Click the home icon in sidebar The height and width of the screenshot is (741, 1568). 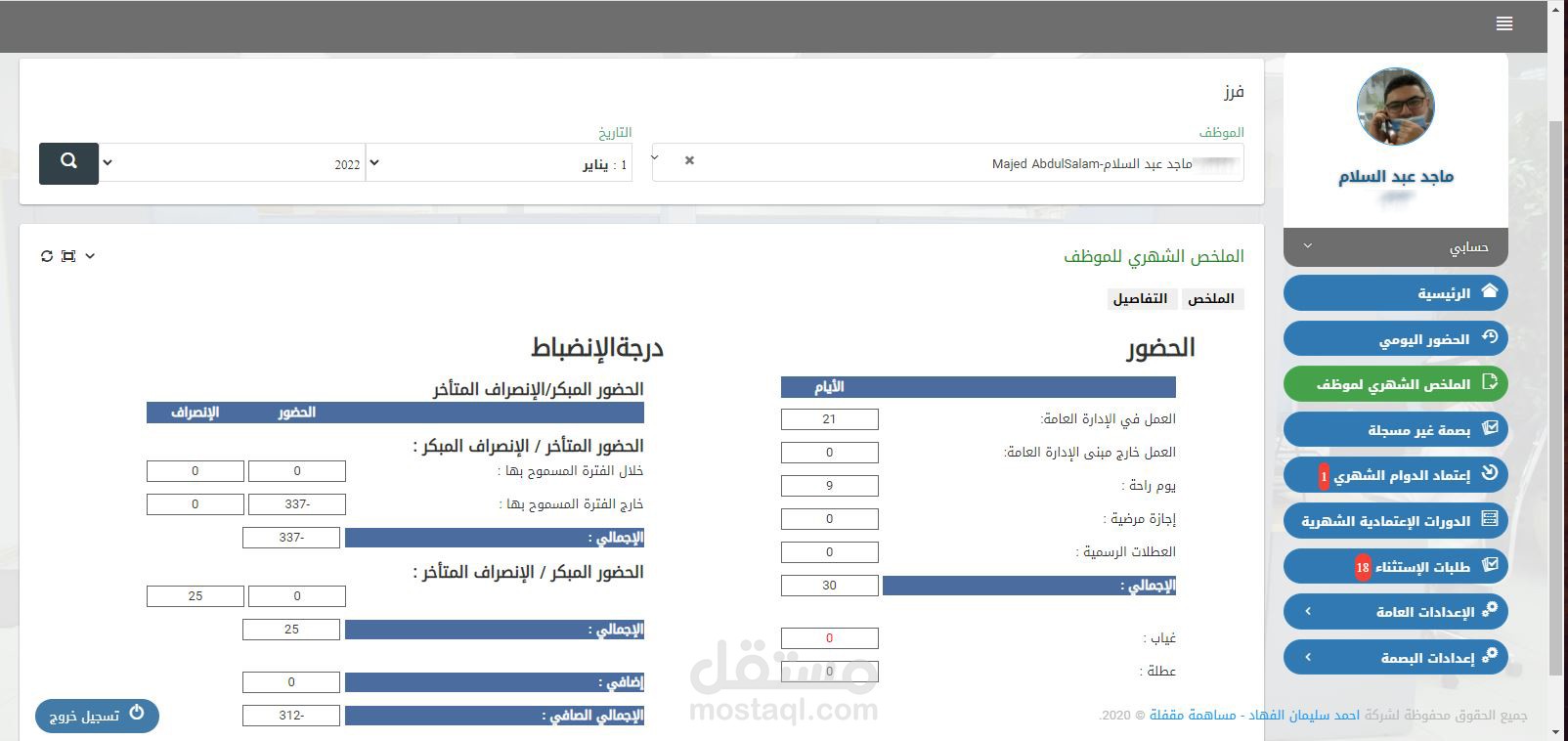[x=1489, y=291]
